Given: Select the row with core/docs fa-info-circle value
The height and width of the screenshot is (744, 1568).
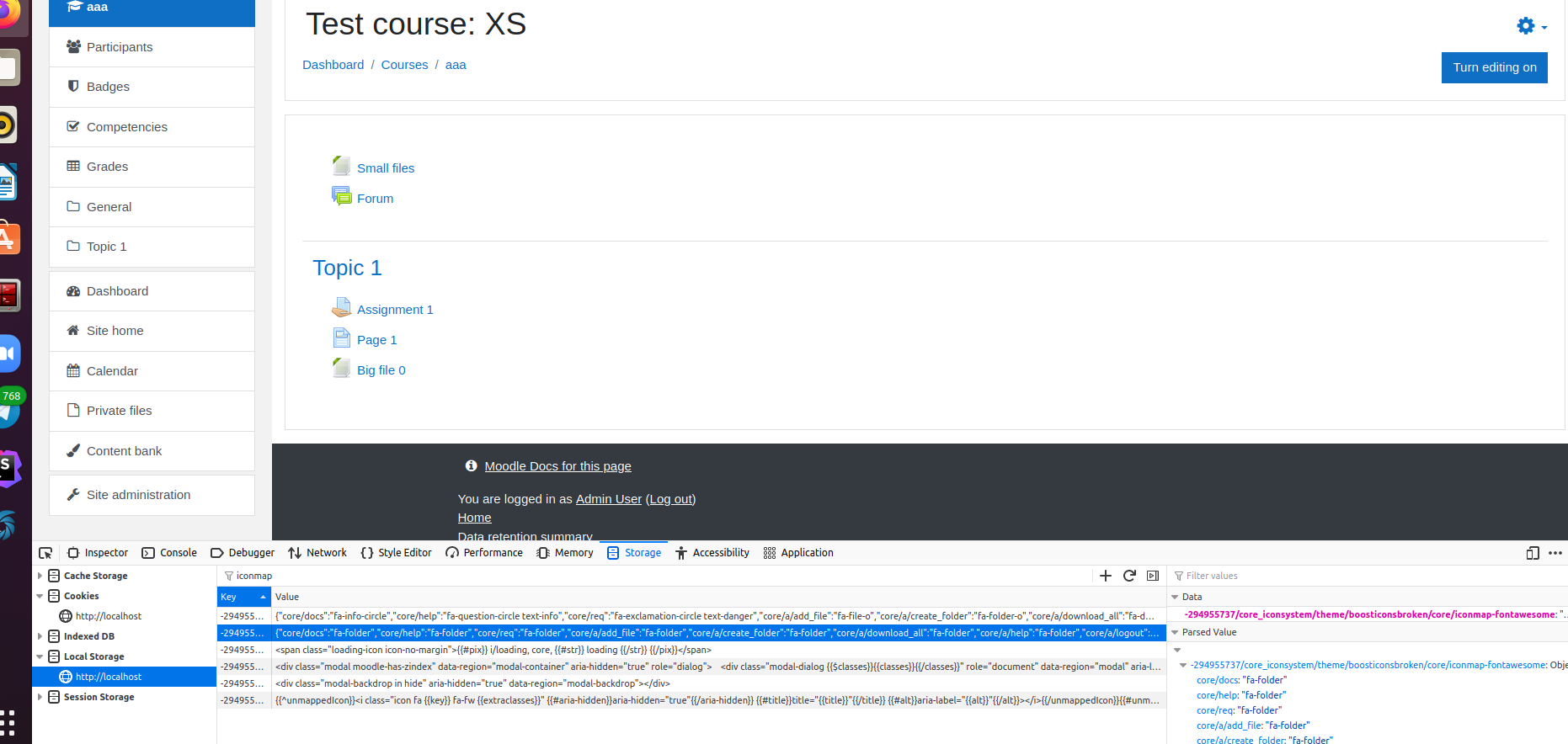Looking at the screenshot, I should pos(691,616).
